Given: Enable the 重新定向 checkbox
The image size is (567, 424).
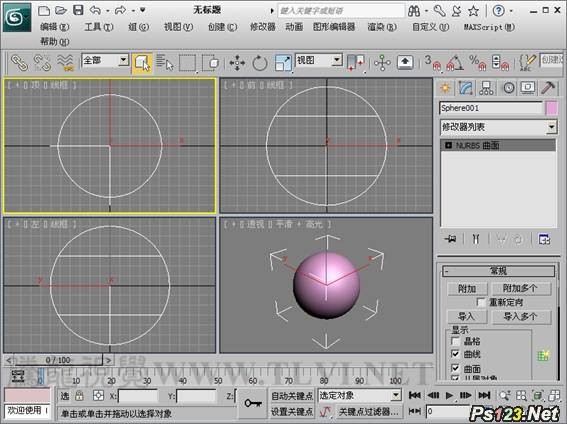Looking at the screenshot, I should [481, 302].
